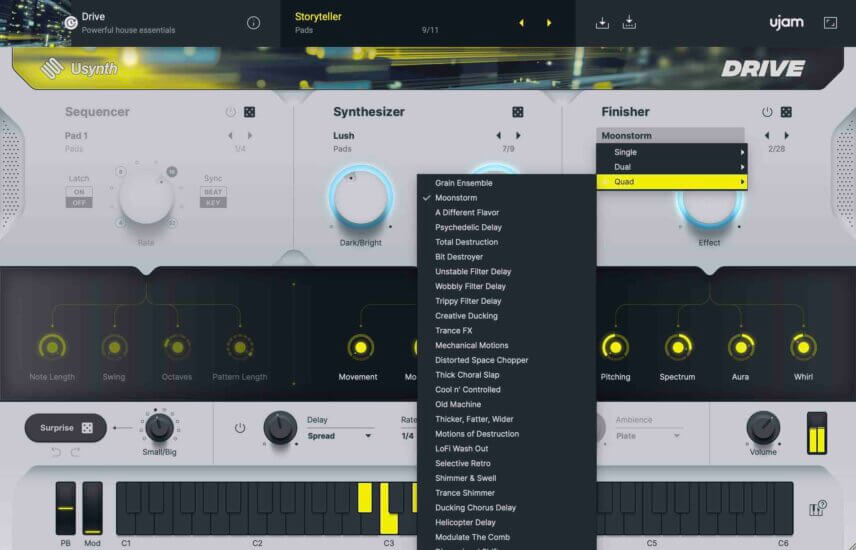Click the Delay amount knob
856x550 pixels.
tap(280, 428)
